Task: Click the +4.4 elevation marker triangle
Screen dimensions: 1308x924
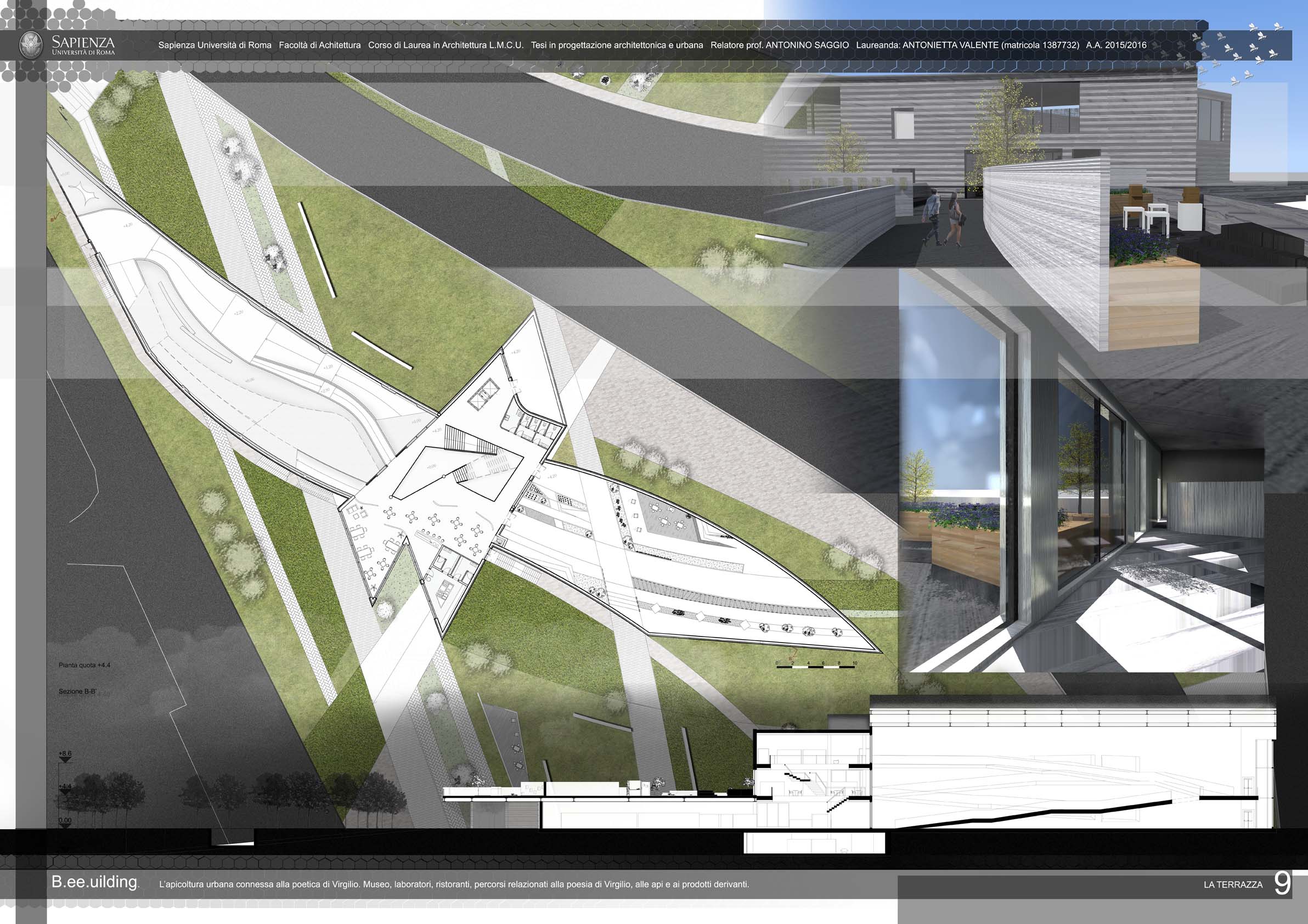Action: [x=65, y=792]
